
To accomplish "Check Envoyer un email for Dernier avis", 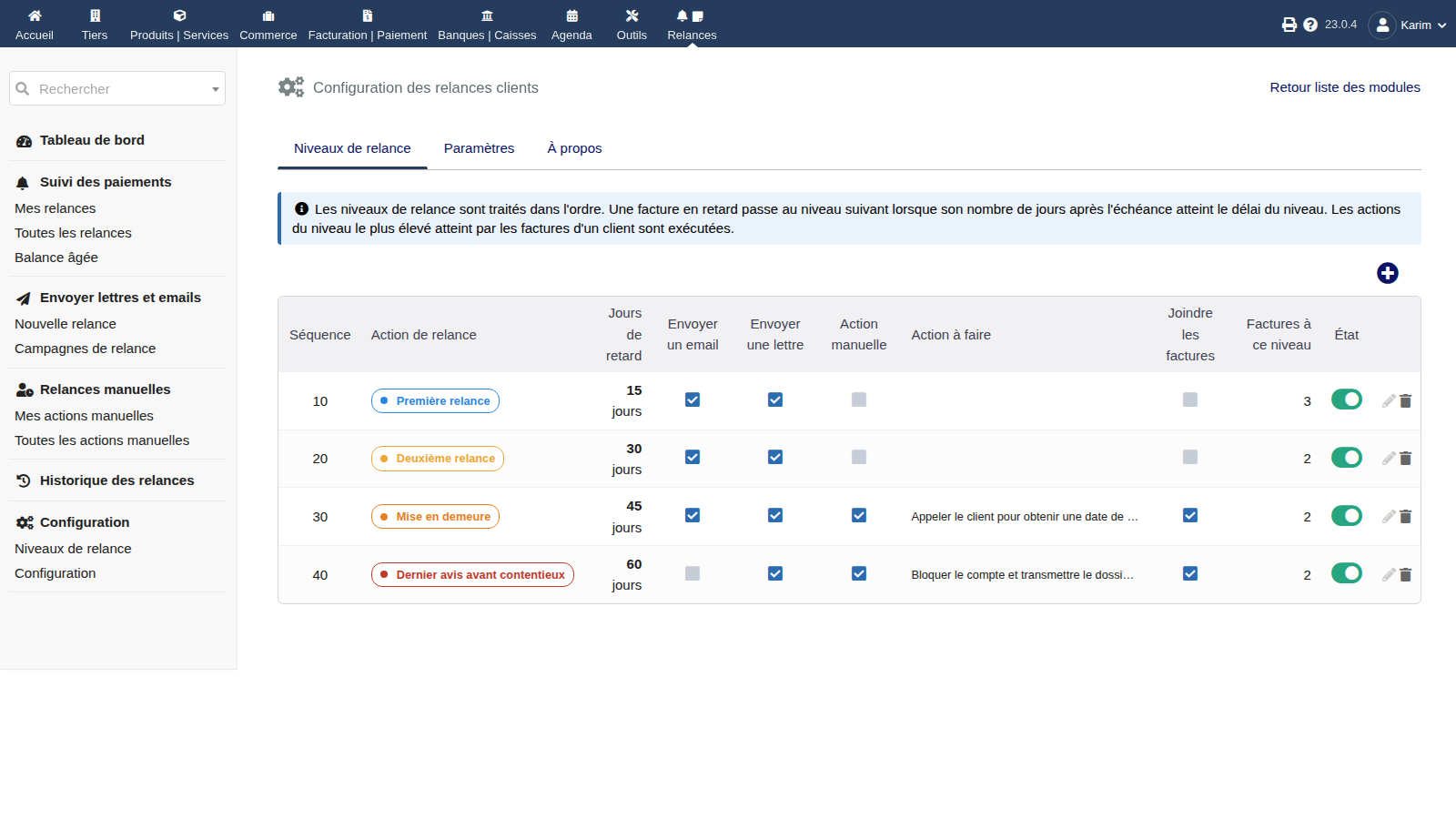I will point(693,573).
